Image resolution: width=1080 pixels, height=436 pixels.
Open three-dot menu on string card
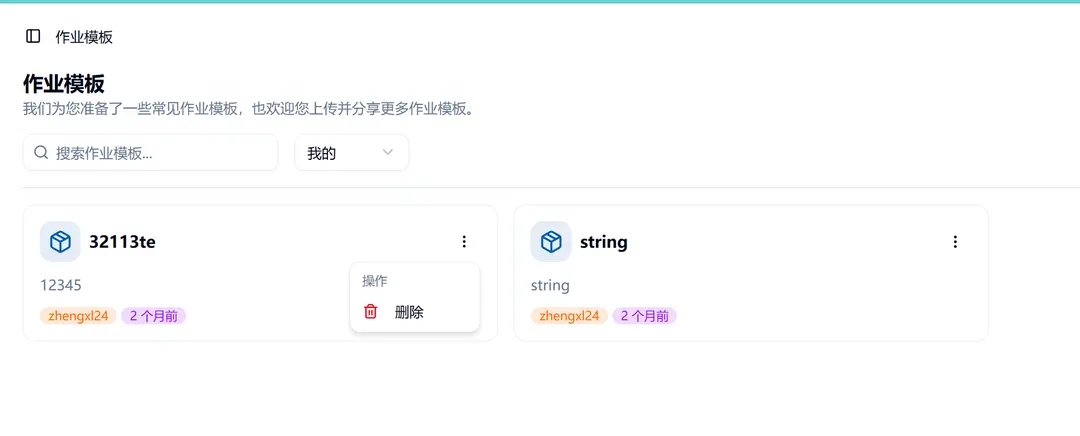(x=955, y=242)
